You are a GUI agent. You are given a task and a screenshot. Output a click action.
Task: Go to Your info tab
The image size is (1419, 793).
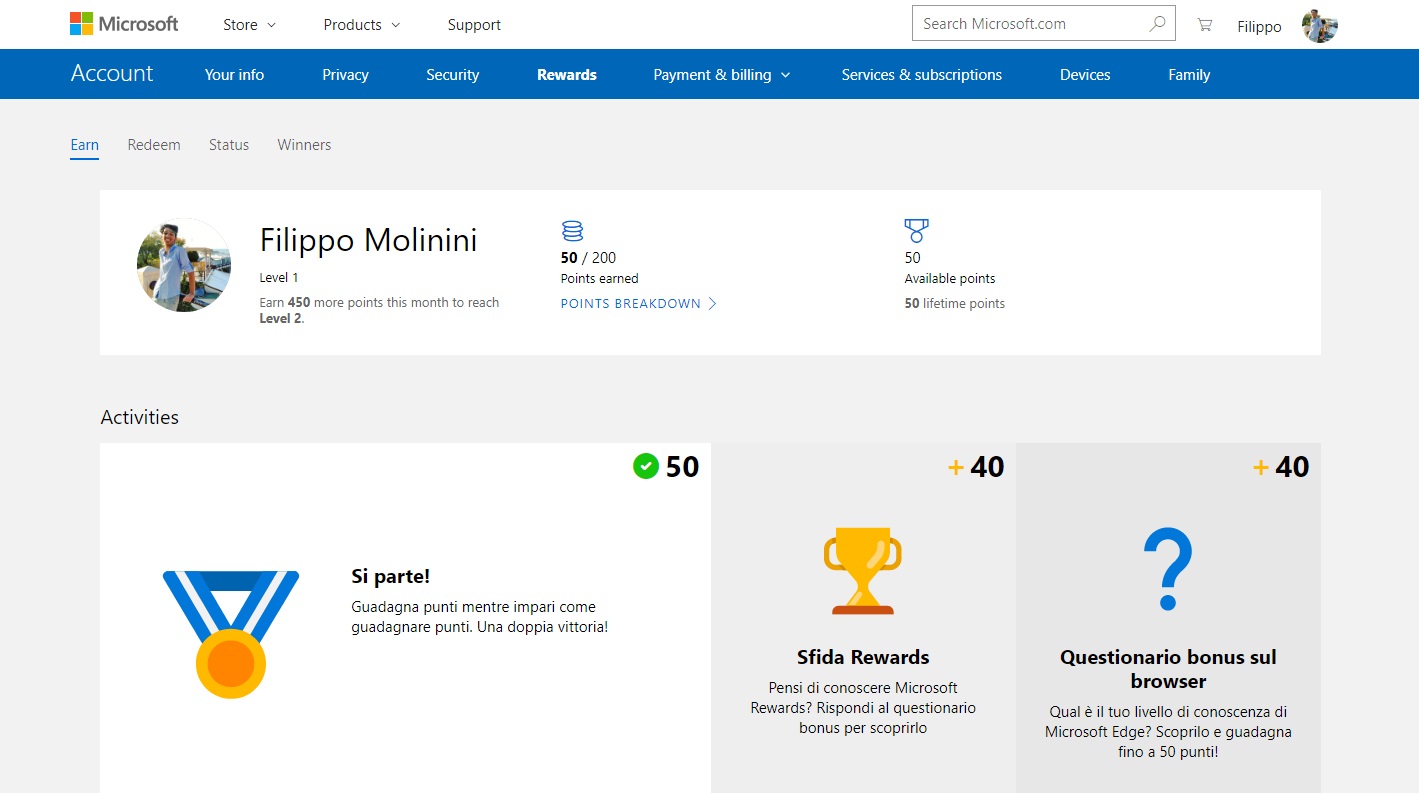point(234,75)
